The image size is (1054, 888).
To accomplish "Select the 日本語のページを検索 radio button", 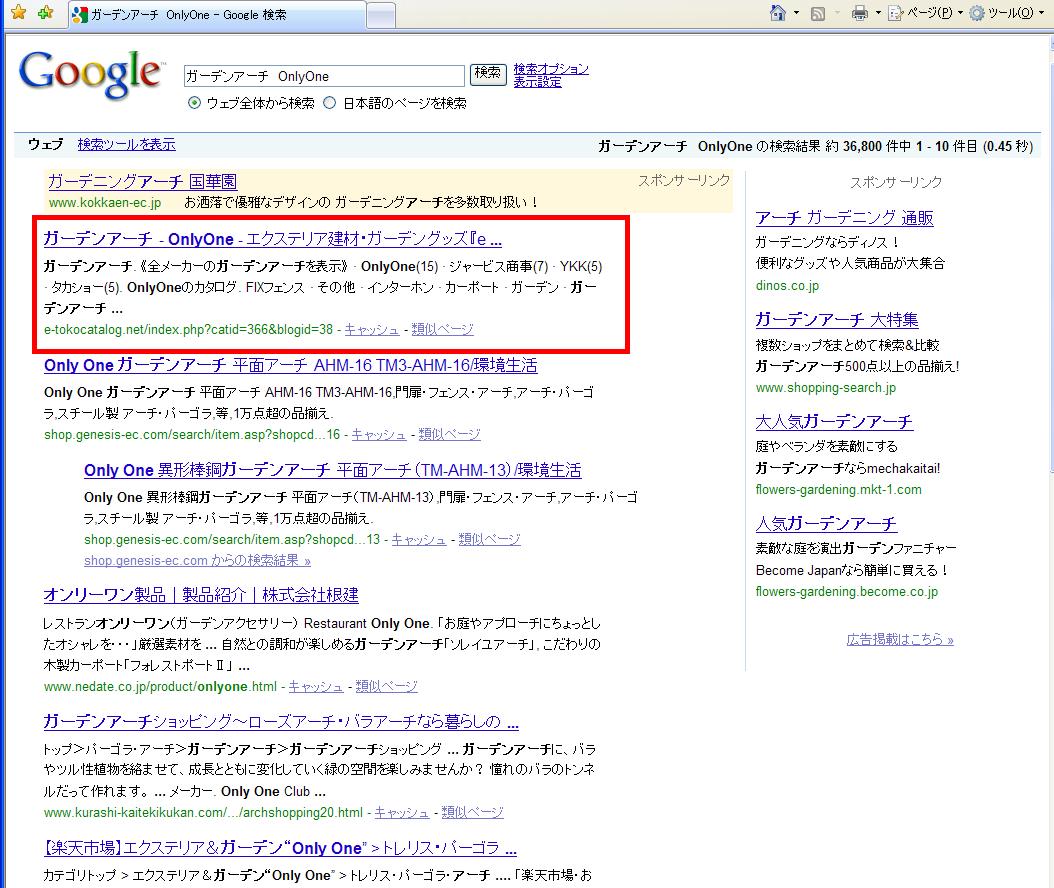I will [330, 103].
